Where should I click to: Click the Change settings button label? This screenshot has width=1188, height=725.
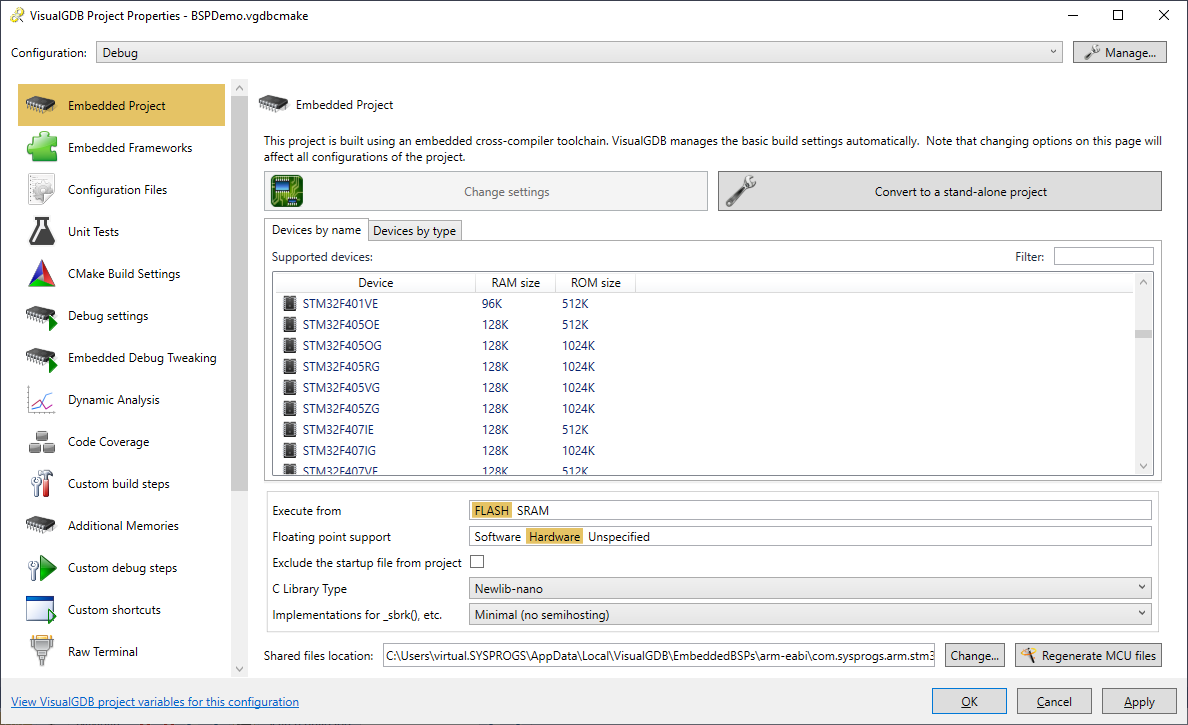(x=507, y=192)
